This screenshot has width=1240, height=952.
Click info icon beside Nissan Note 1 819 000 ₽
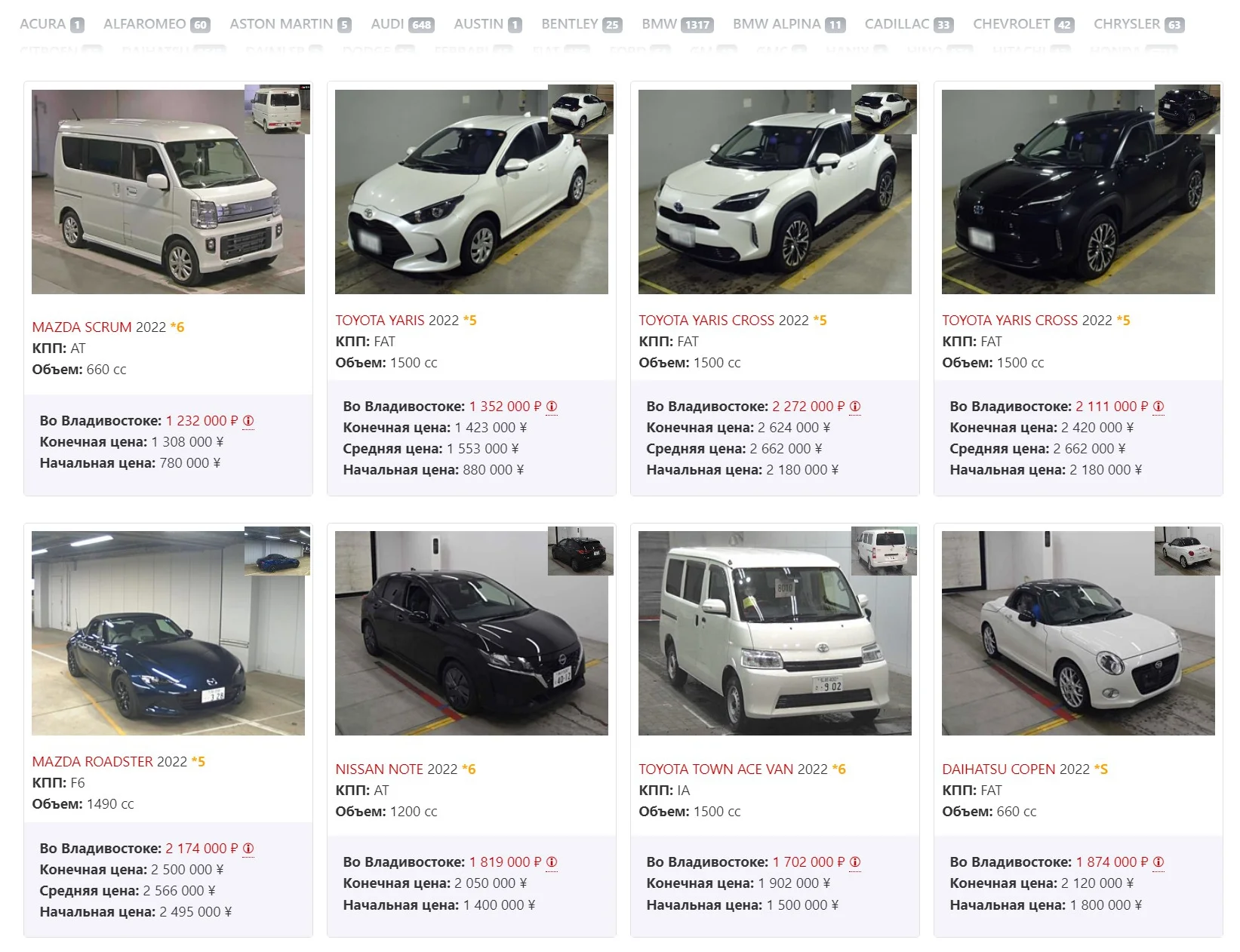(x=552, y=862)
